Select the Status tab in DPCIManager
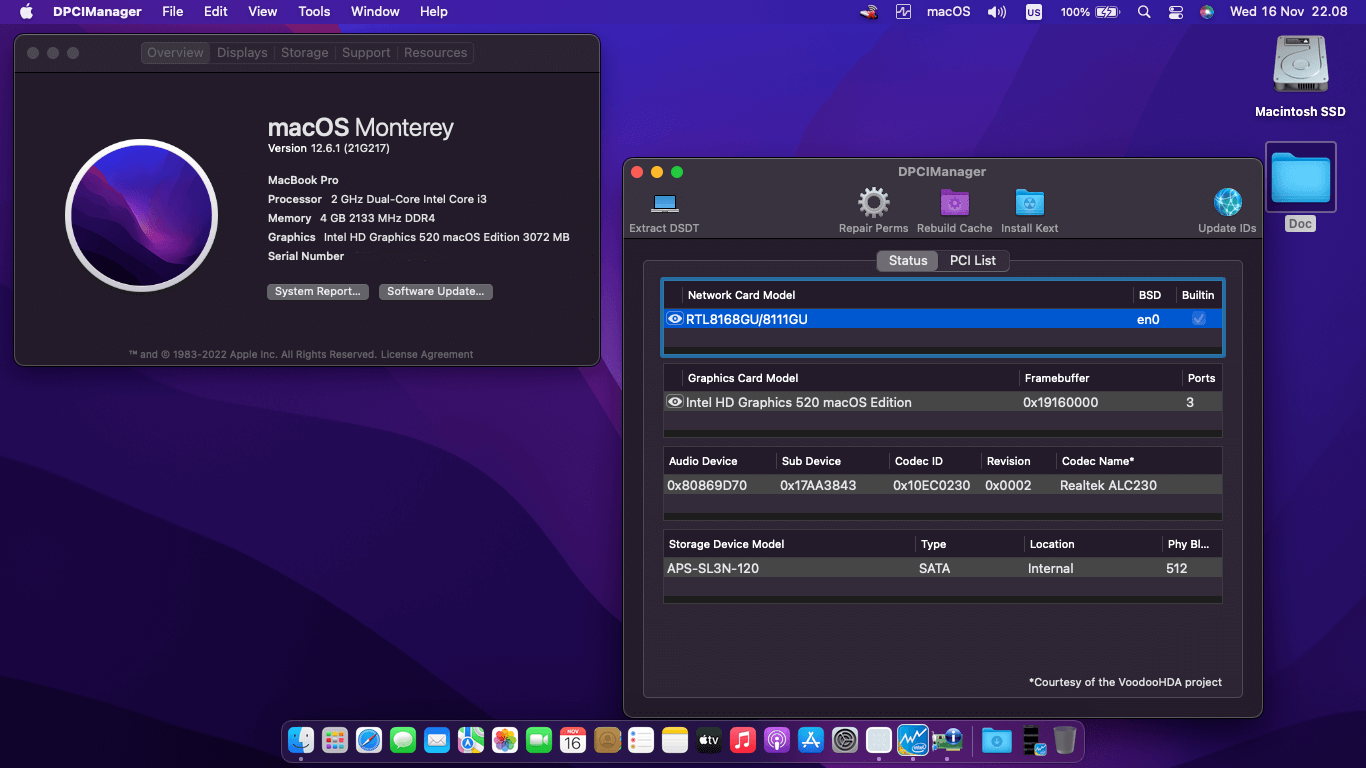Viewport: 1366px width, 768px height. coord(908,260)
